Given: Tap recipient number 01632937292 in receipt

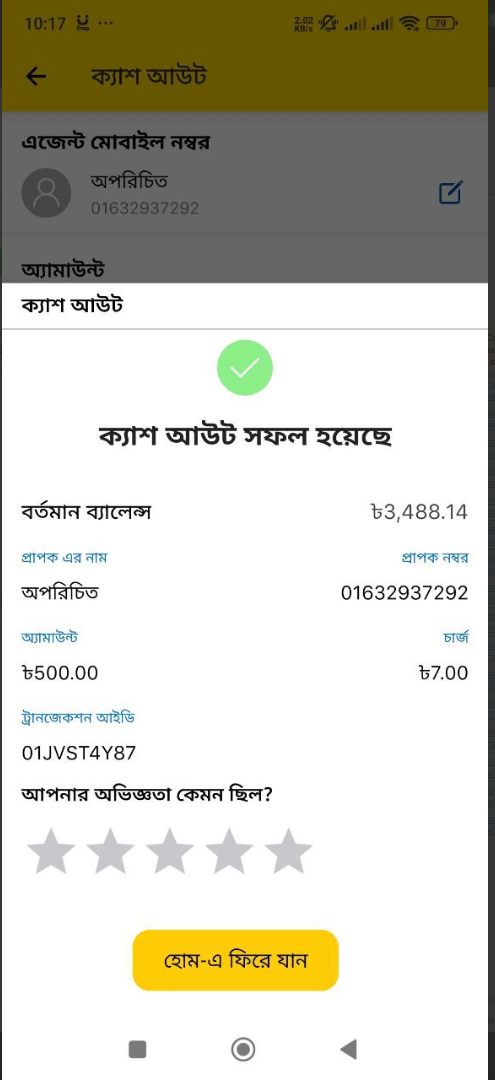Looking at the screenshot, I should 404,592.
